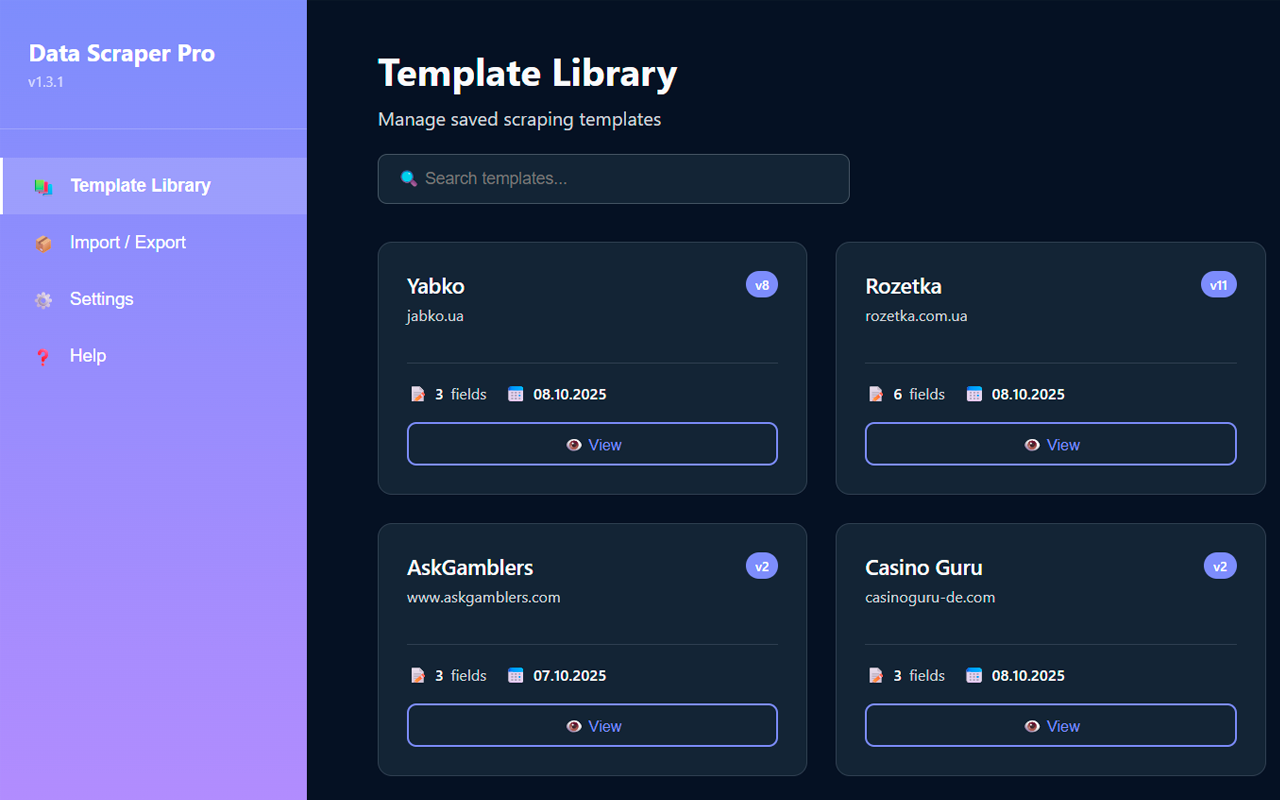
Task: Click the Data Scraper Pro app title
Action: 122,54
